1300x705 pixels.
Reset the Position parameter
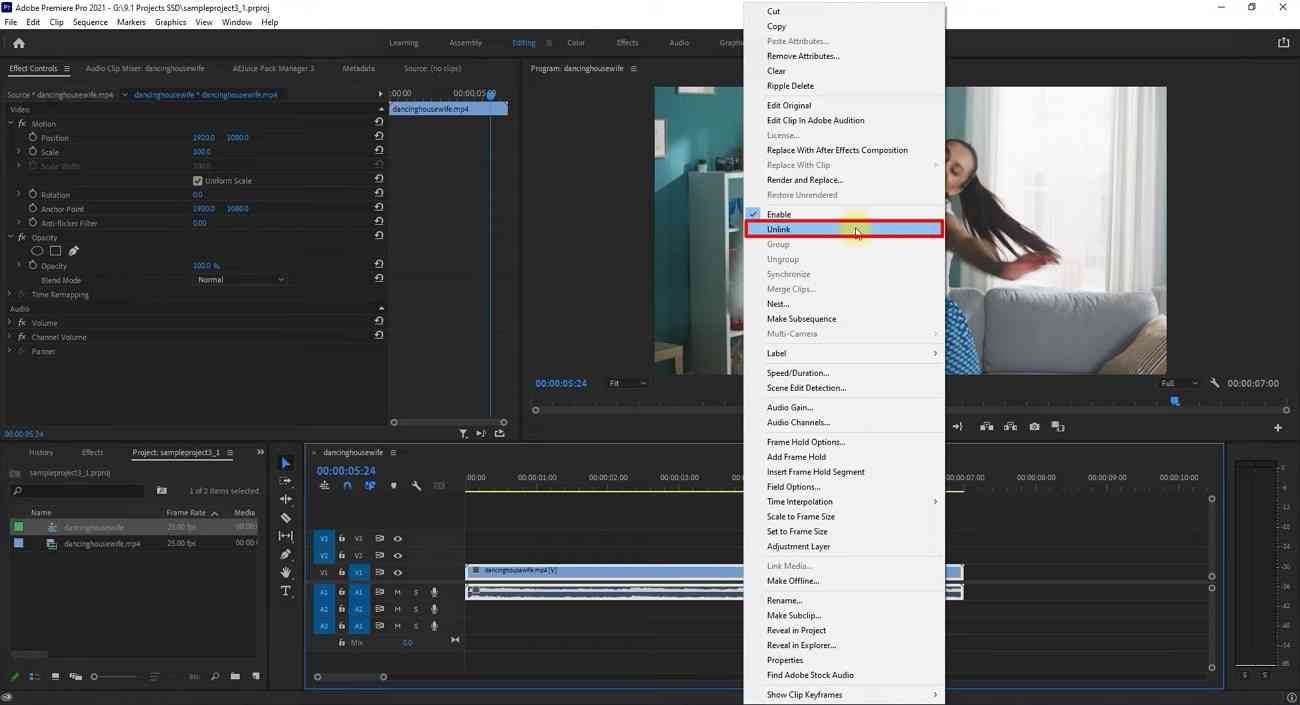[x=379, y=137]
